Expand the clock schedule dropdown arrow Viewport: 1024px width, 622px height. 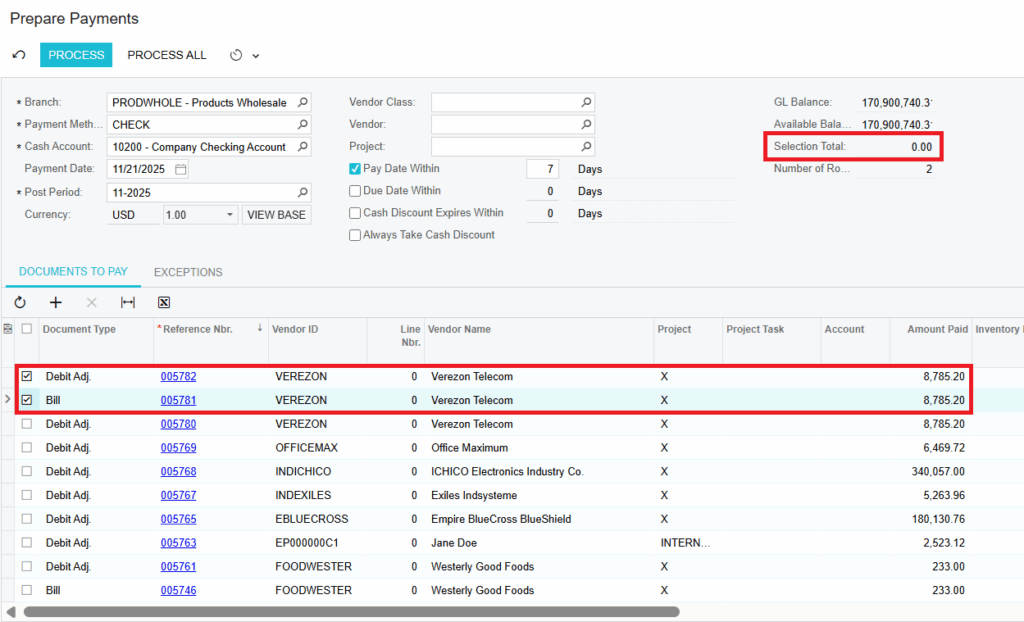(x=255, y=55)
